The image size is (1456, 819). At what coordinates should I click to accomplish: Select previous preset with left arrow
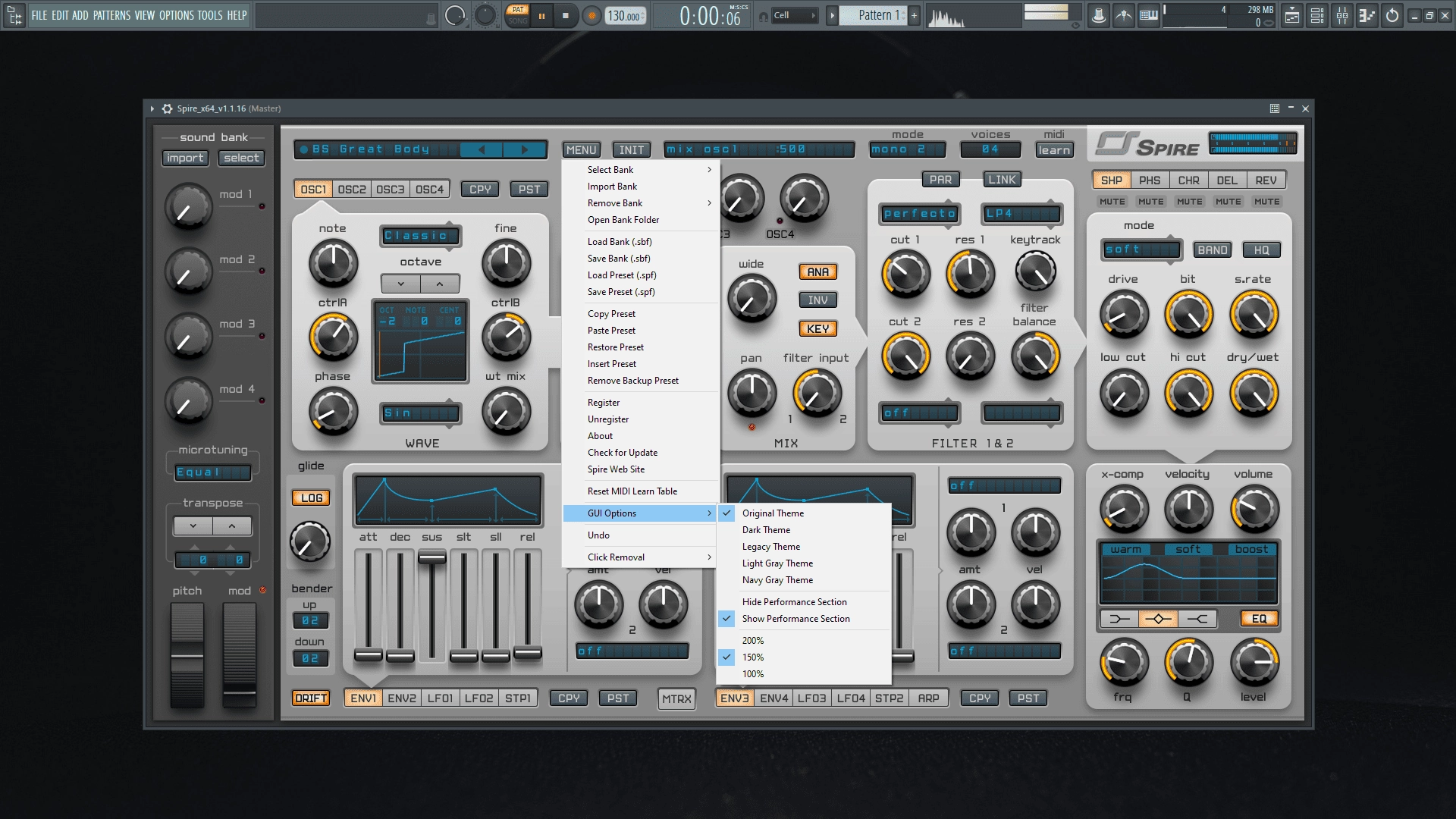point(481,149)
